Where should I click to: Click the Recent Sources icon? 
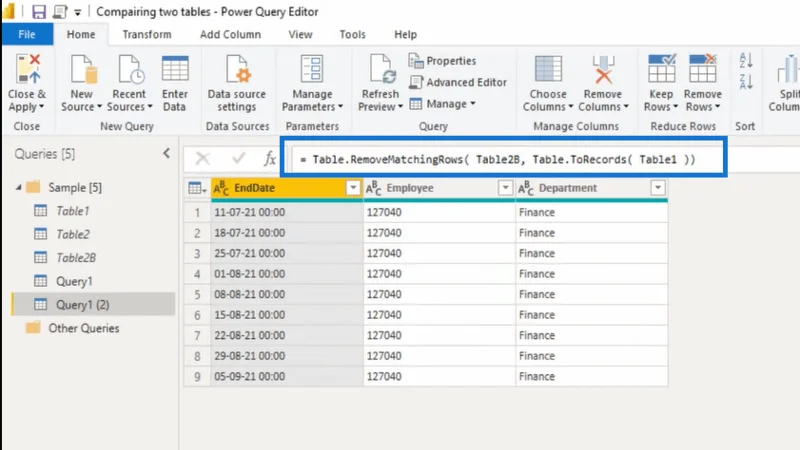click(130, 69)
